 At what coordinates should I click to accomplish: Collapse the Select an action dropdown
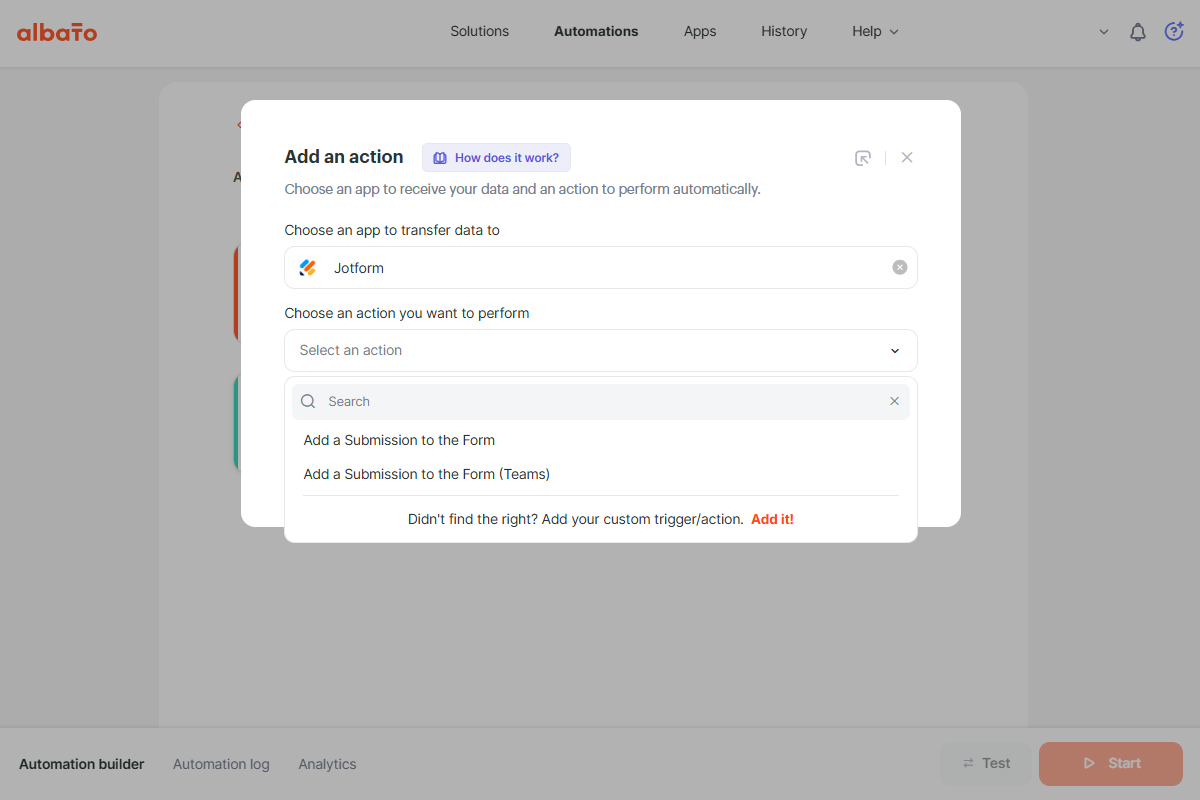[894, 351]
